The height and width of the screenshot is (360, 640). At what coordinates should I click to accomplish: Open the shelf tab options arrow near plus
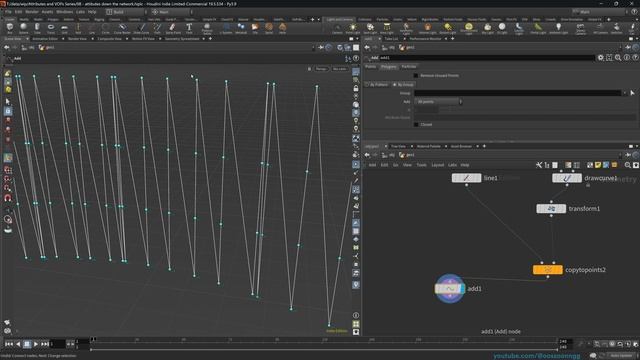[x=319, y=19]
